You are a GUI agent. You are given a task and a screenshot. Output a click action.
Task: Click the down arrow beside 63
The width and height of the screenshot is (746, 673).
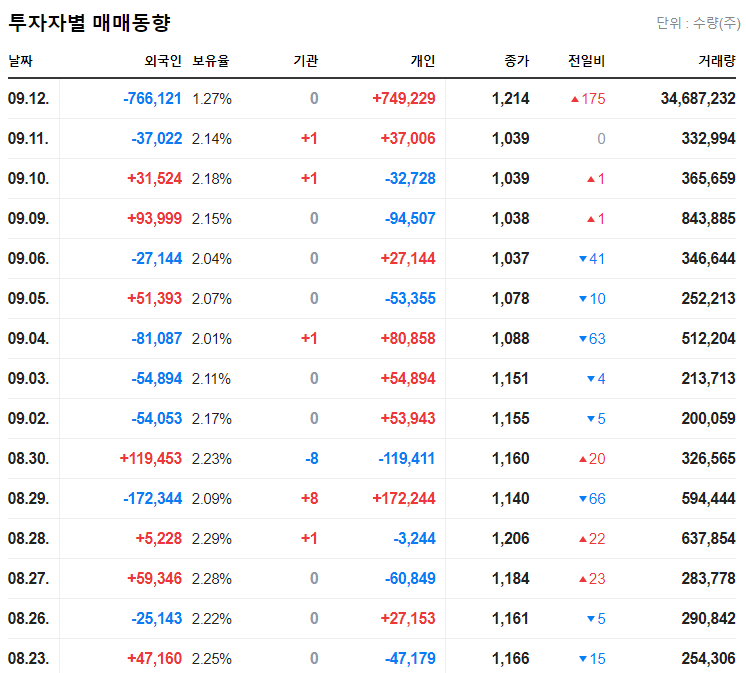click(x=583, y=339)
